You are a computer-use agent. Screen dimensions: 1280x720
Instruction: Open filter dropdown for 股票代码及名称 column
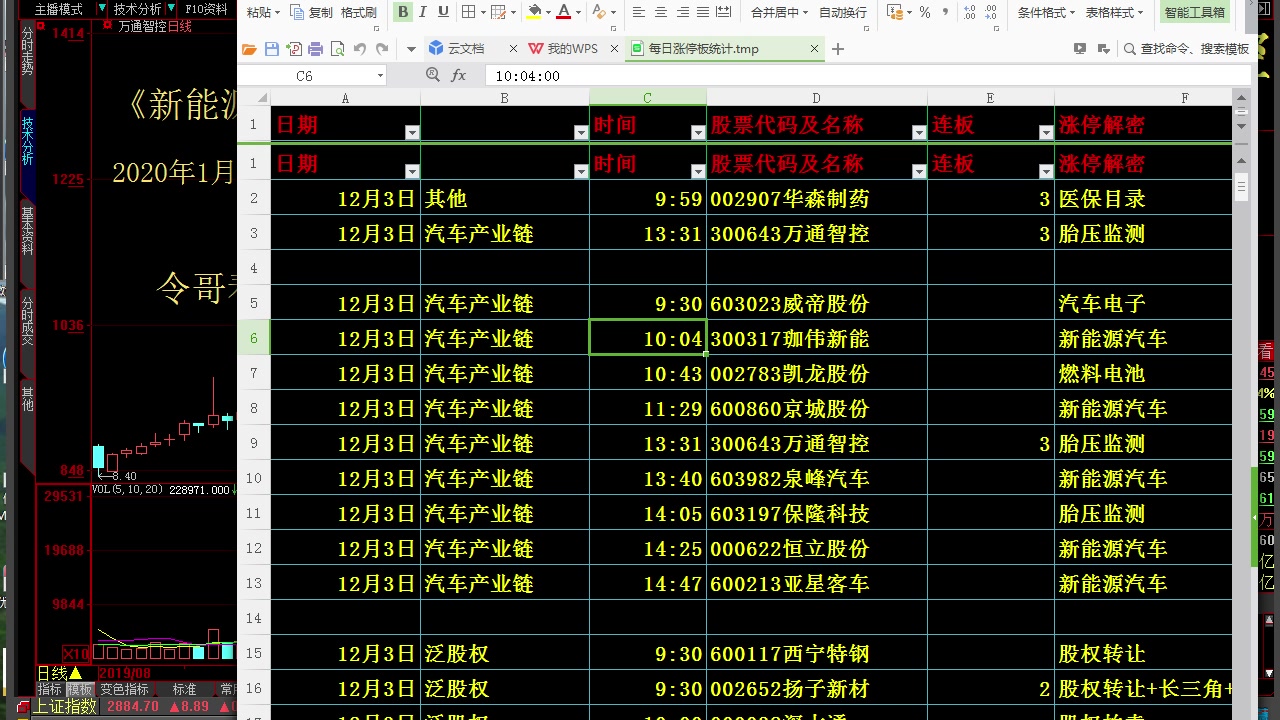pyautogui.click(x=919, y=132)
